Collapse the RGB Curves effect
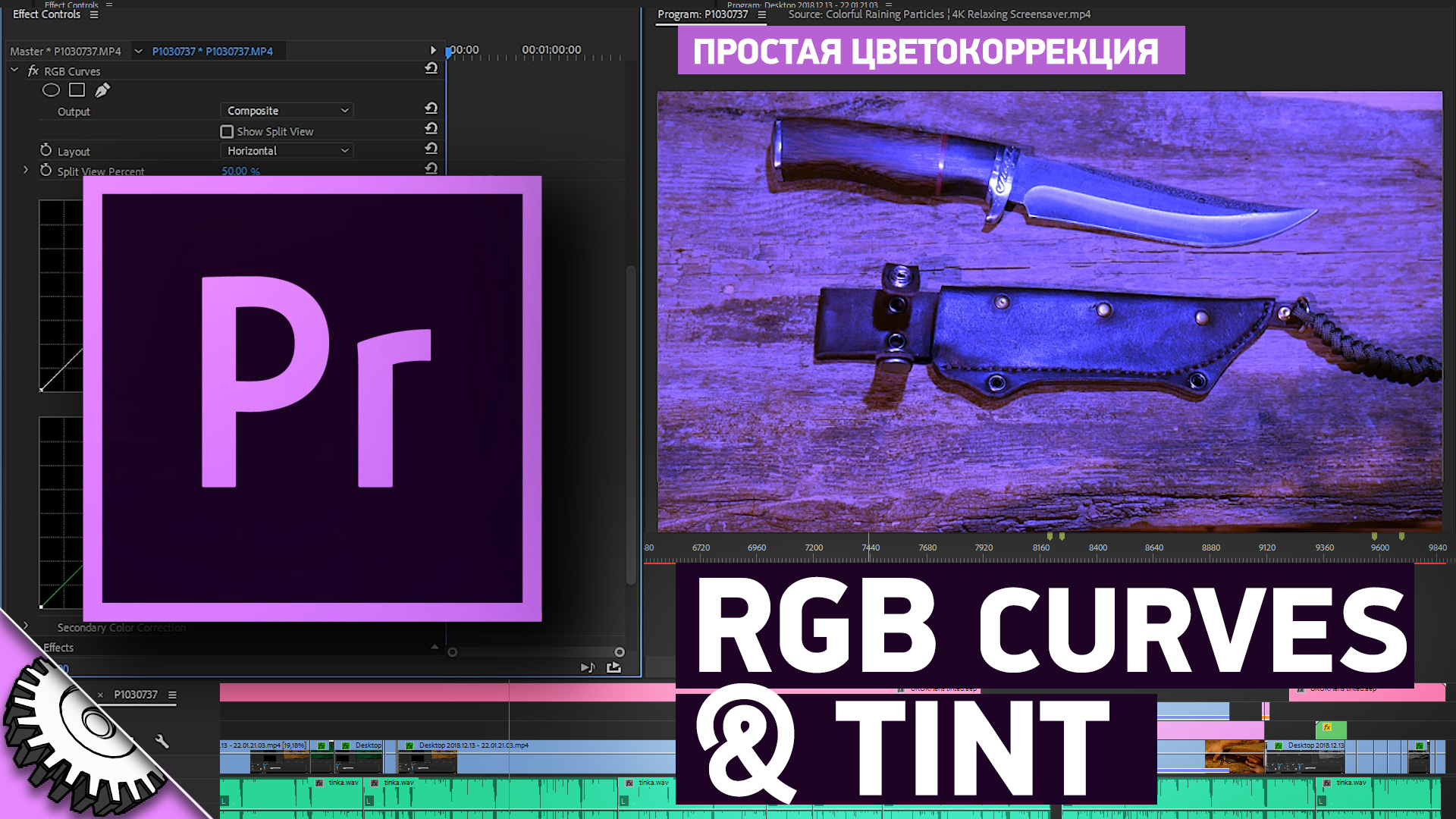 point(14,71)
